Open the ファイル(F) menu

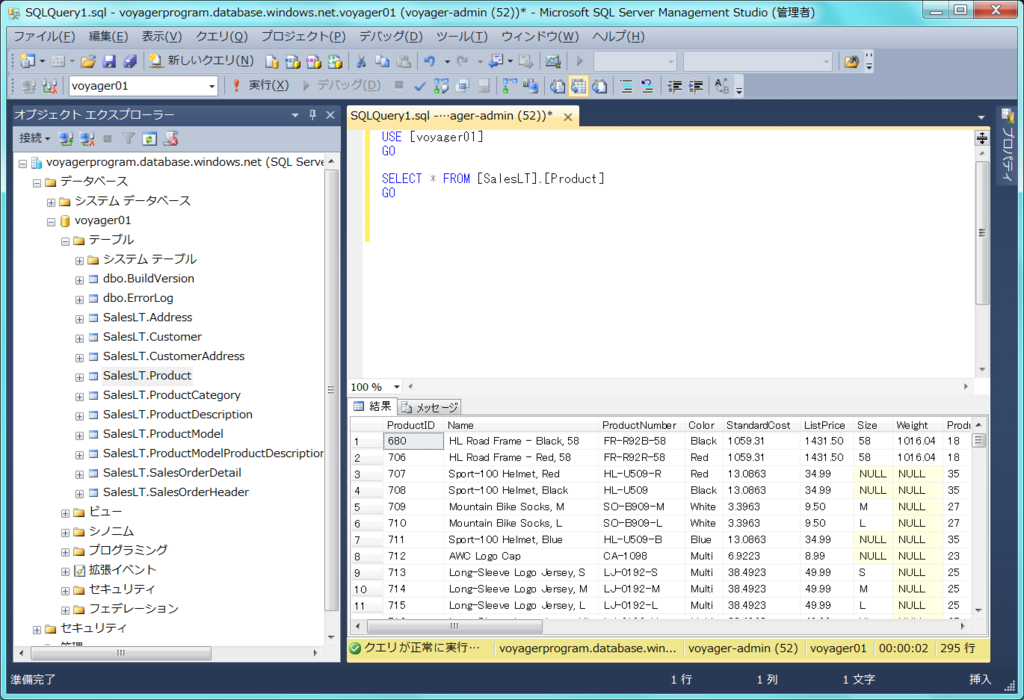[44, 37]
